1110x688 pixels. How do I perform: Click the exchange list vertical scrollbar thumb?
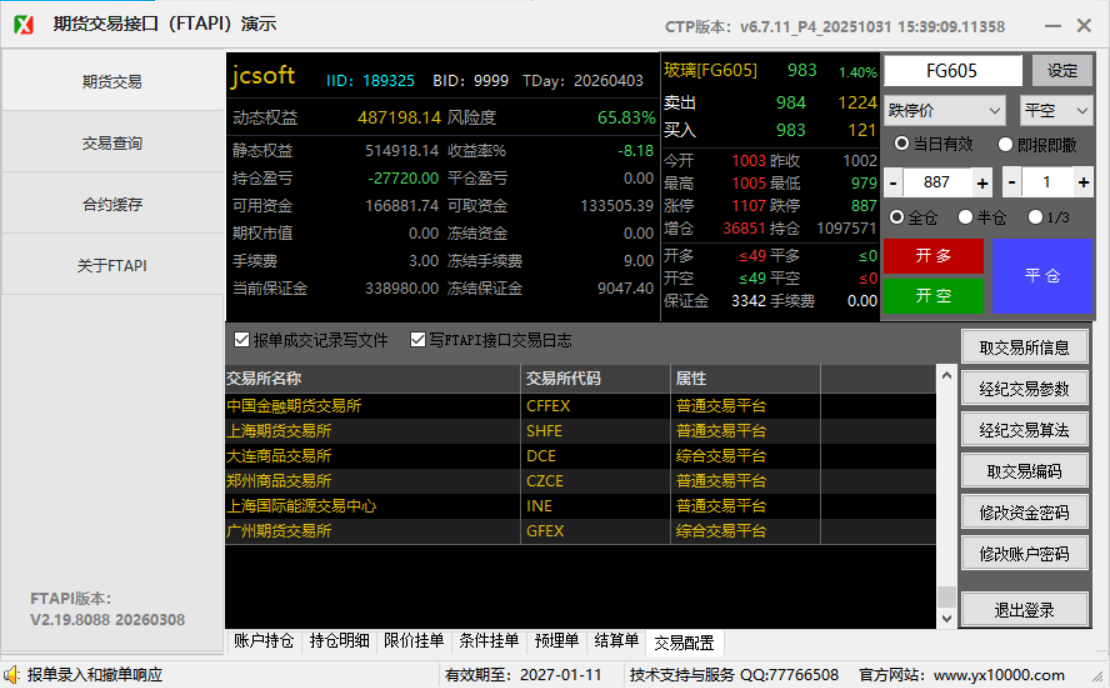(x=946, y=596)
